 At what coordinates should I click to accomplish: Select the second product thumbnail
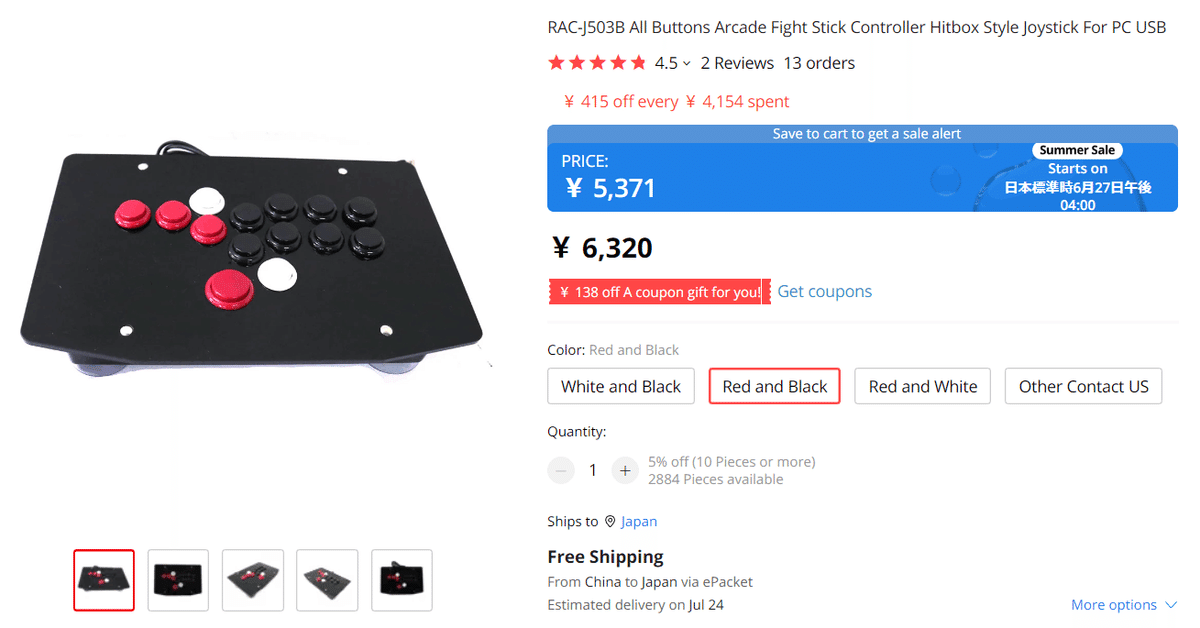click(178, 580)
